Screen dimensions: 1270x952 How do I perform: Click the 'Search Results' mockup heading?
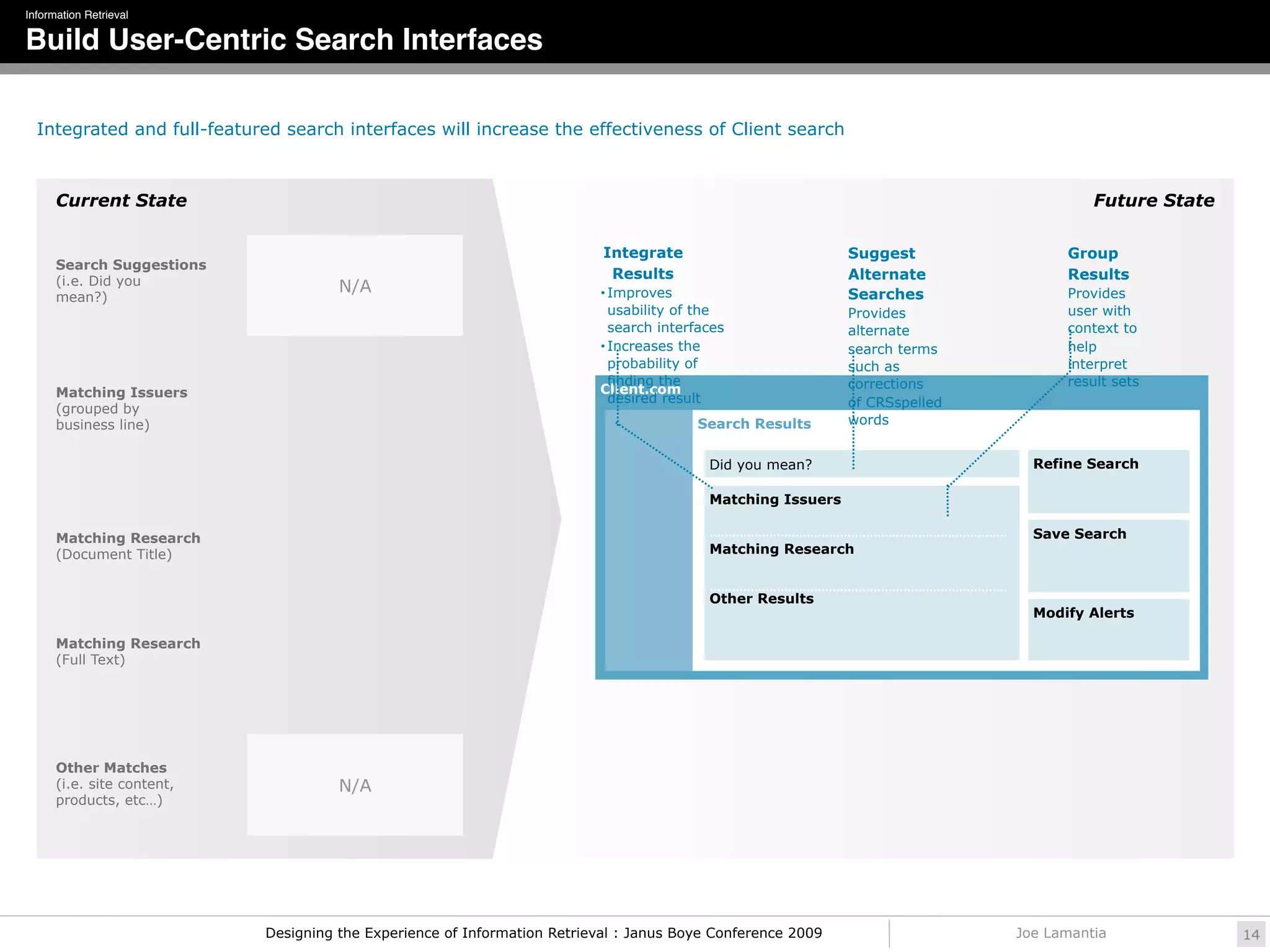pos(754,424)
